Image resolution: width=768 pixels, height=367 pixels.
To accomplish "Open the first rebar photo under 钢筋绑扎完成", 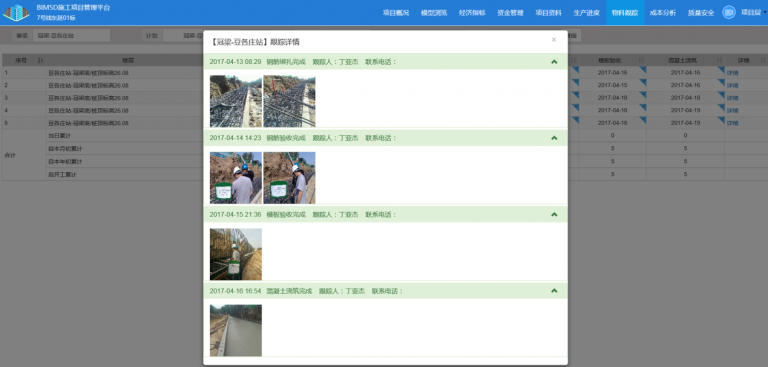I will 236,101.
